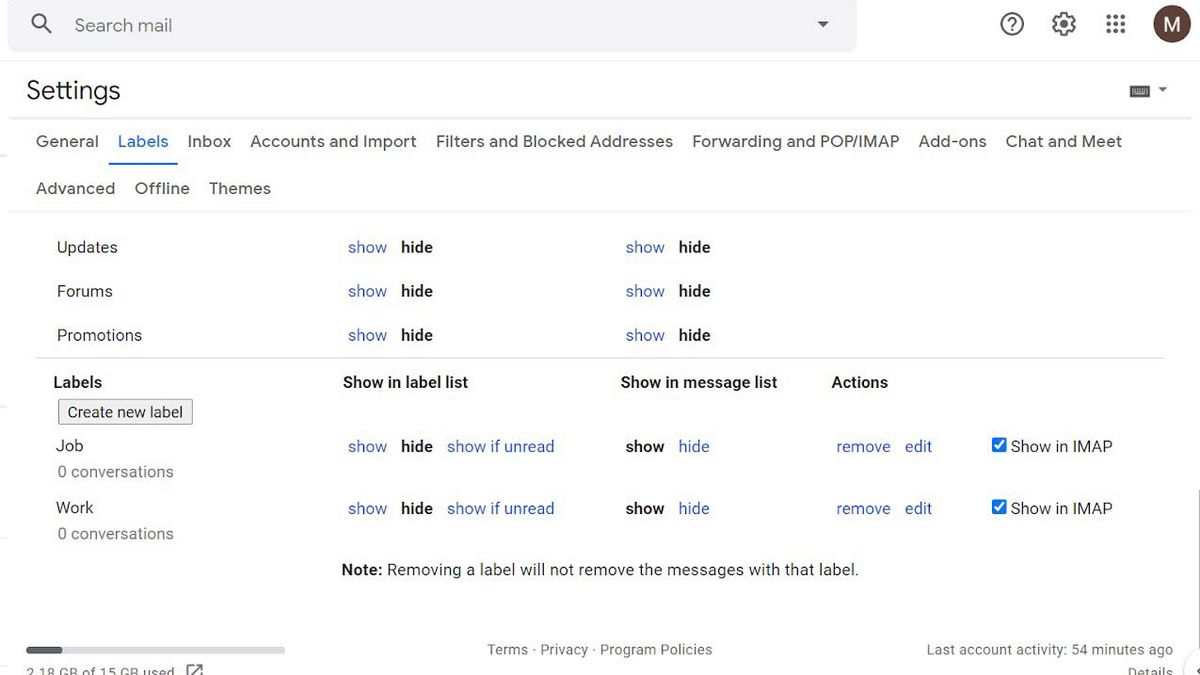Open the Settings gear icon
The image size is (1200, 675).
[1063, 23]
